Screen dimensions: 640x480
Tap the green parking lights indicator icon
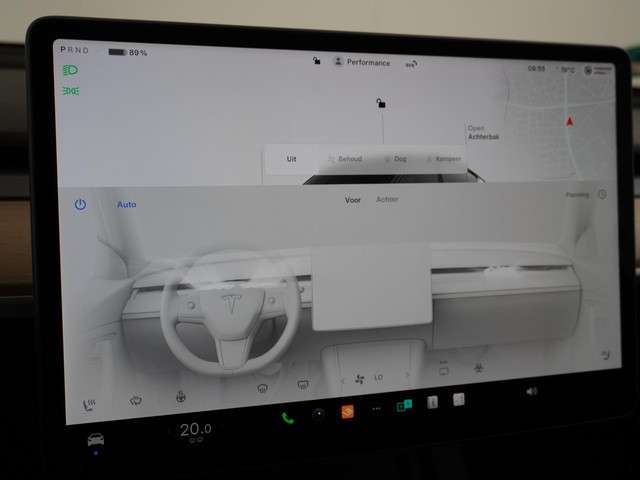[x=71, y=91]
